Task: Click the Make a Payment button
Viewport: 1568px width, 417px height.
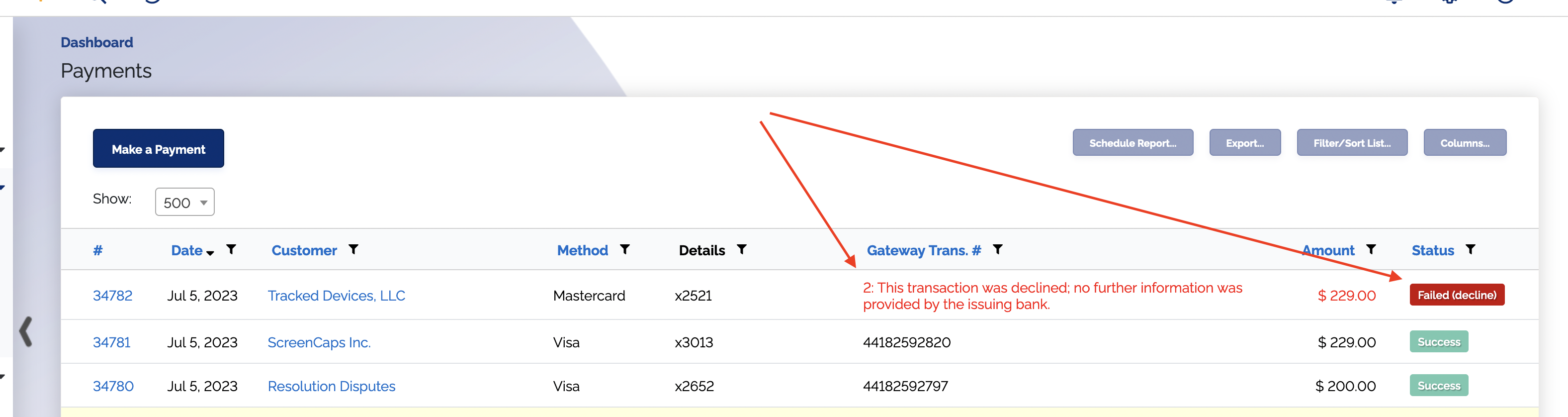Action: point(158,148)
